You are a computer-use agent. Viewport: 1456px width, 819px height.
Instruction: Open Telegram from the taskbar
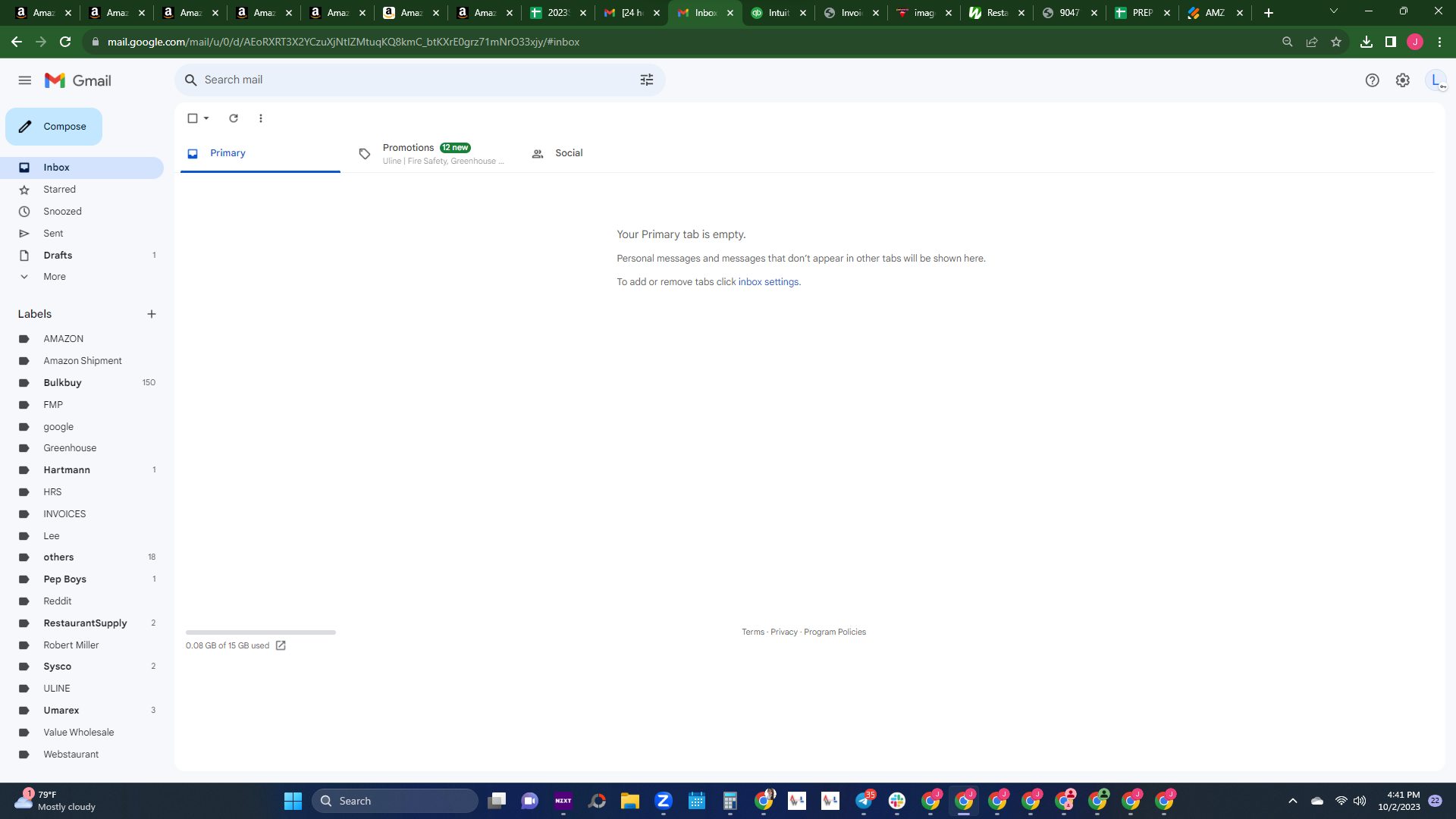click(864, 801)
